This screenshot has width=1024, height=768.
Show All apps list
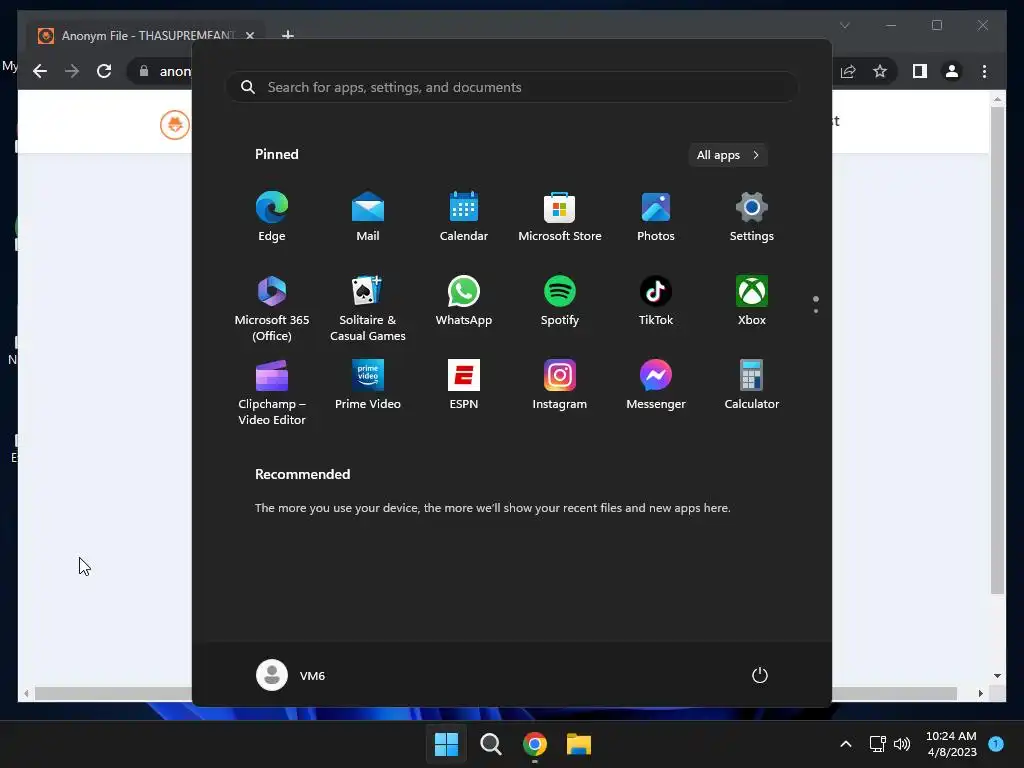pyautogui.click(x=728, y=155)
